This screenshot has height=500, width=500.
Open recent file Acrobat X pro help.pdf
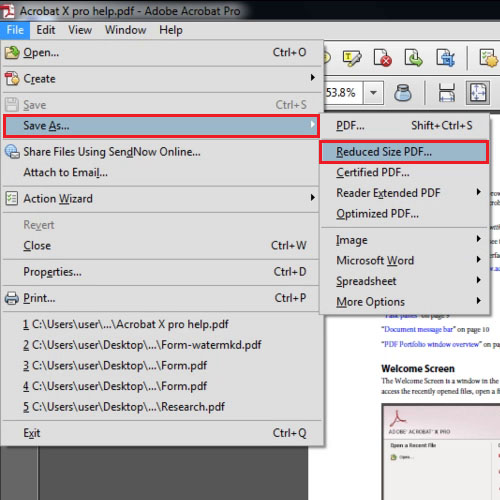pyautogui.click(x=161, y=324)
